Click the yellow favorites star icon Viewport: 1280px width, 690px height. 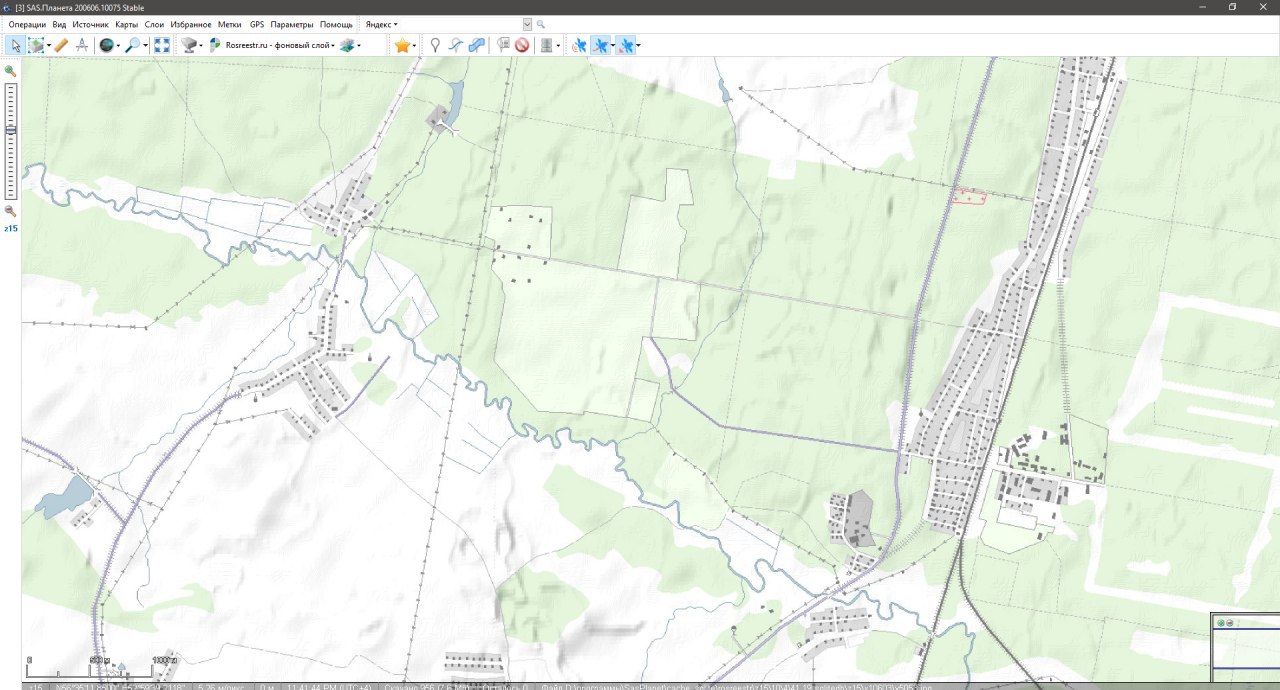pos(402,45)
